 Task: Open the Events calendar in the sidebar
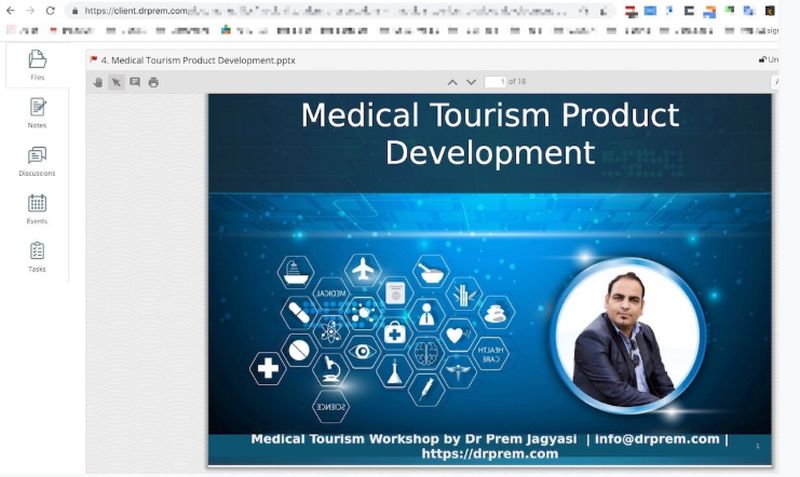tap(37, 209)
